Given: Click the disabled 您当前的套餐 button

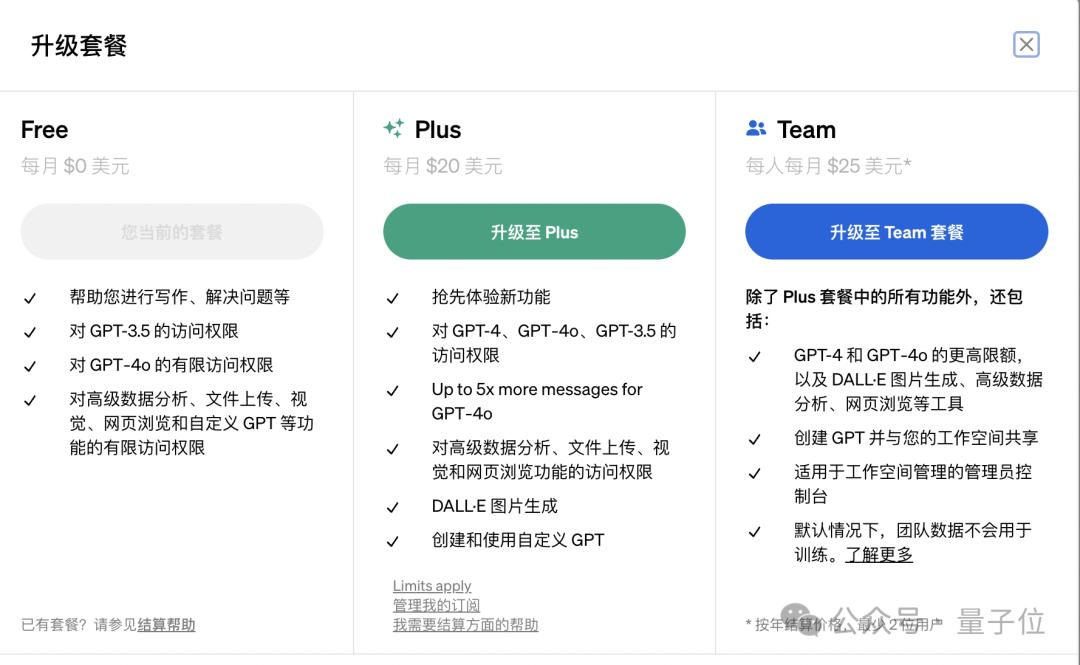Looking at the screenshot, I should point(172,232).
